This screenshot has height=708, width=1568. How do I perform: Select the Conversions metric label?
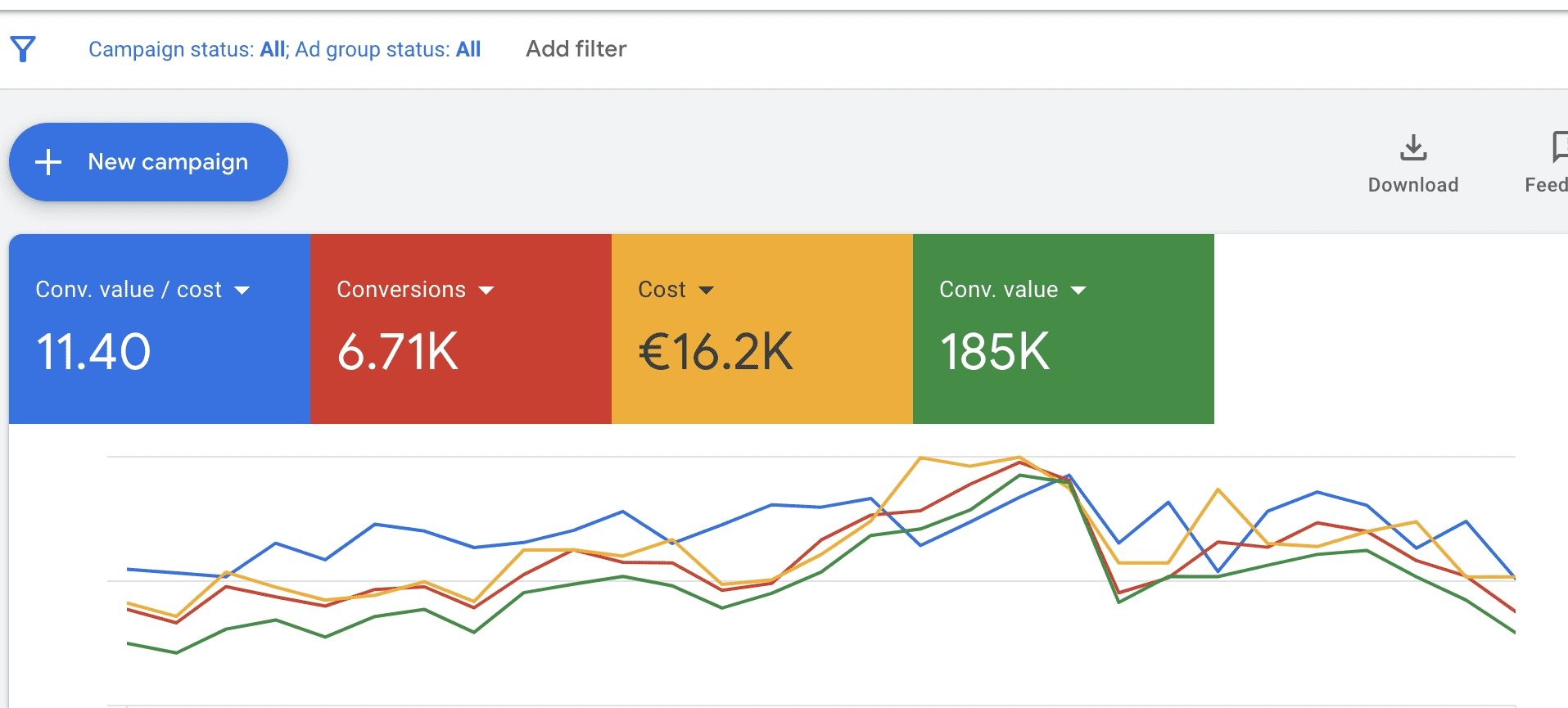click(x=400, y=290)
